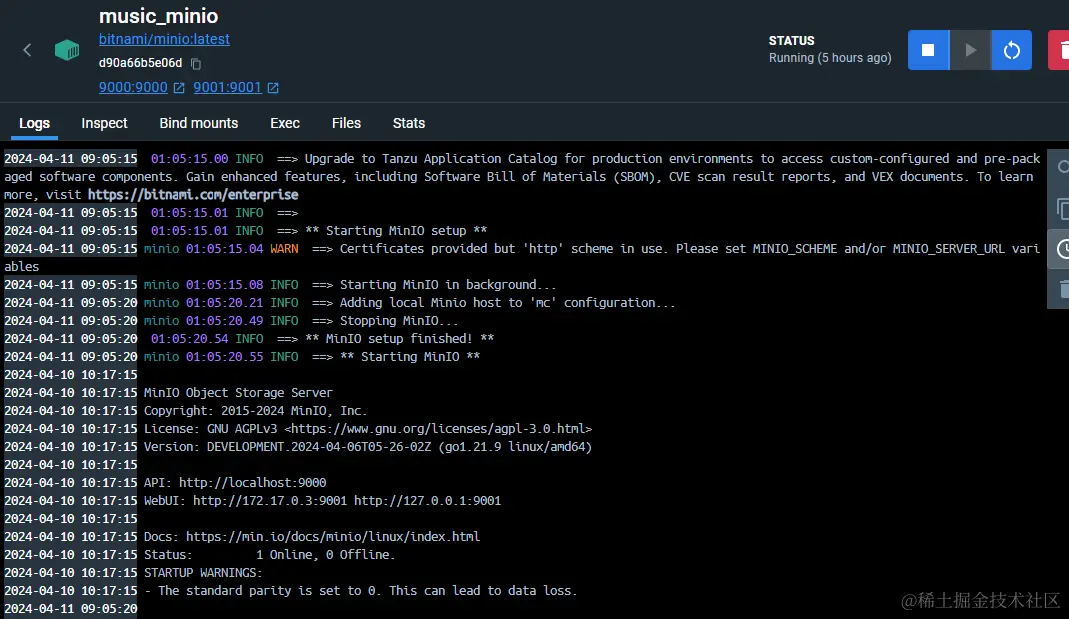Image resolution: width=1069 pixels, height=619 pixels.
Task: Browse the Files tab
Action: pyautogui.click(x=346, y=123)
